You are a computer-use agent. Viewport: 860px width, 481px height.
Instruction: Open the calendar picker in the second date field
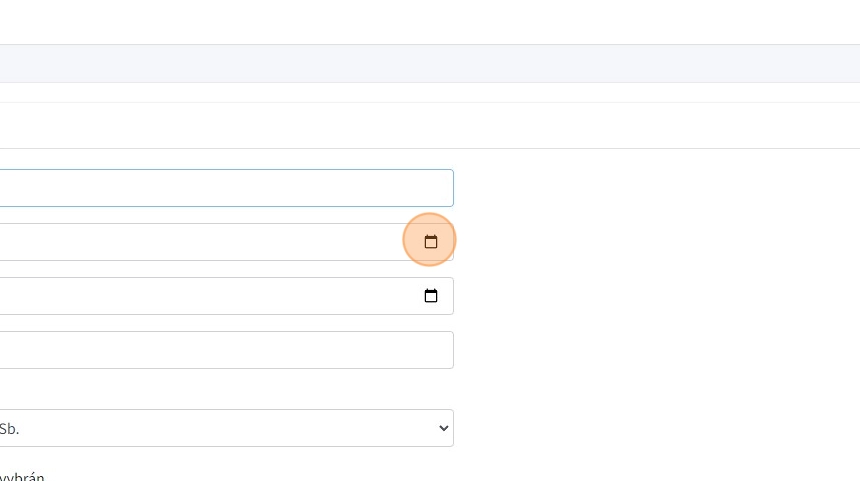pos(431,296)
